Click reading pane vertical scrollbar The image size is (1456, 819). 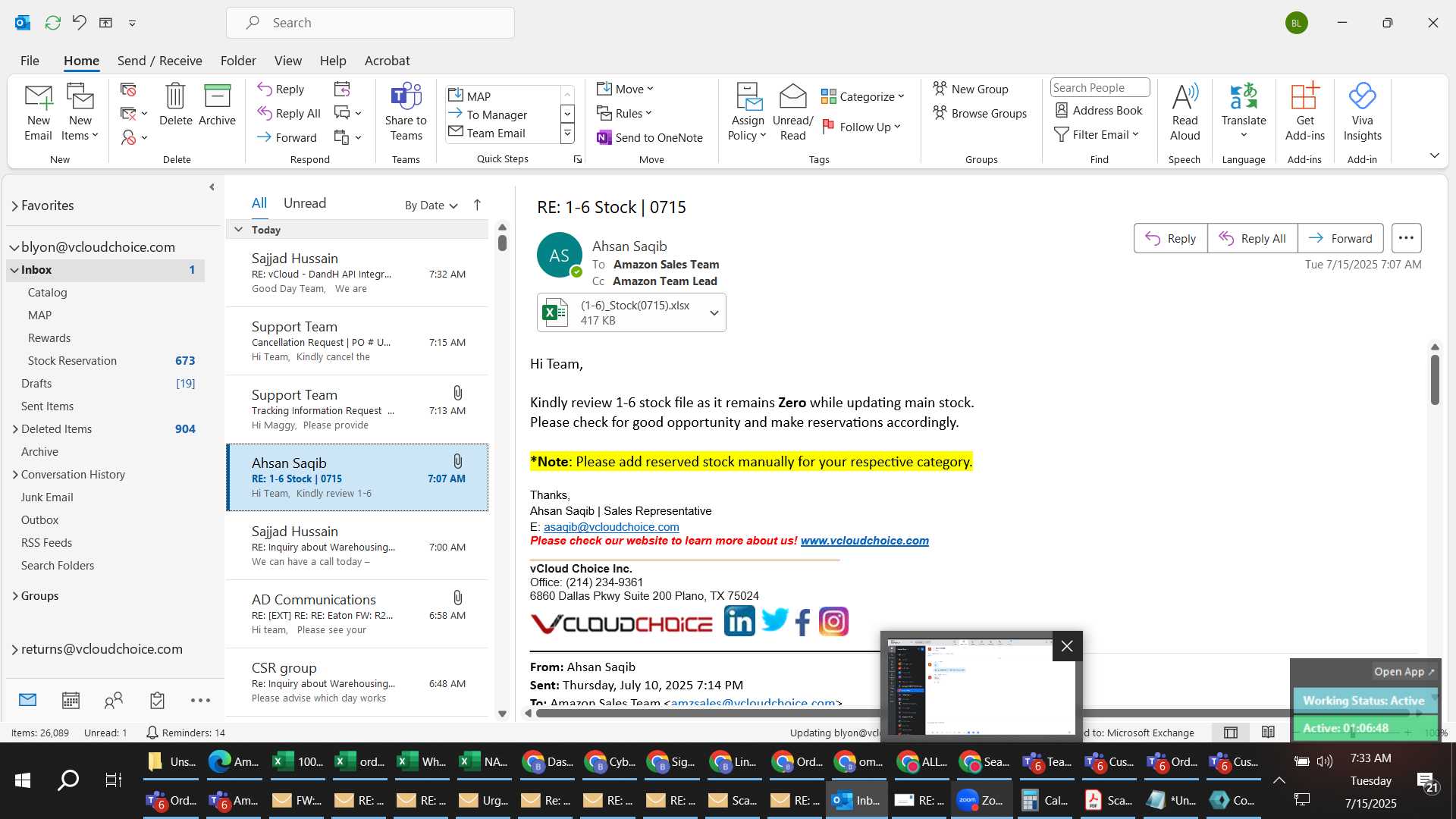(1435, 379)
